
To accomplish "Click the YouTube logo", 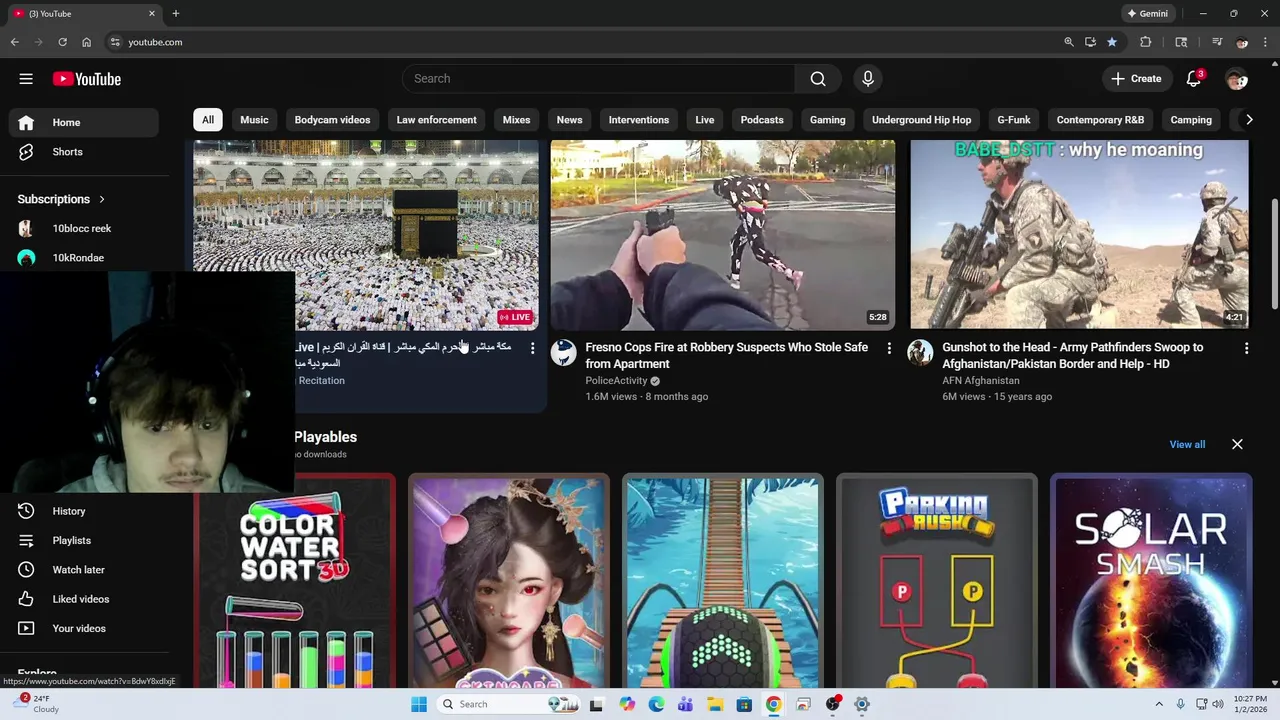I will click(x=87, y=79).
